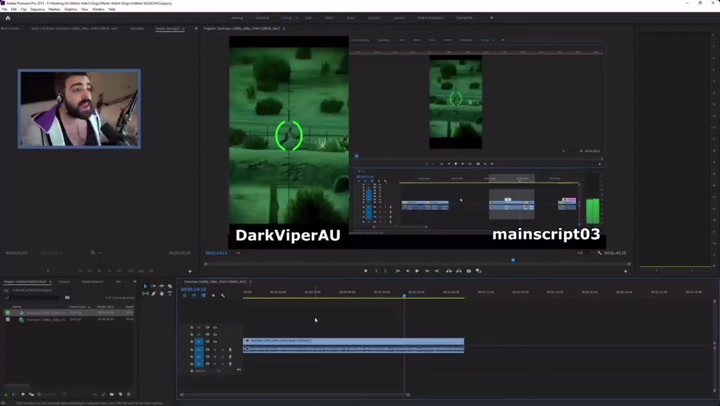Open the Comparison View button
Viewport: 720px width, 406px height.
coord(478,271)
